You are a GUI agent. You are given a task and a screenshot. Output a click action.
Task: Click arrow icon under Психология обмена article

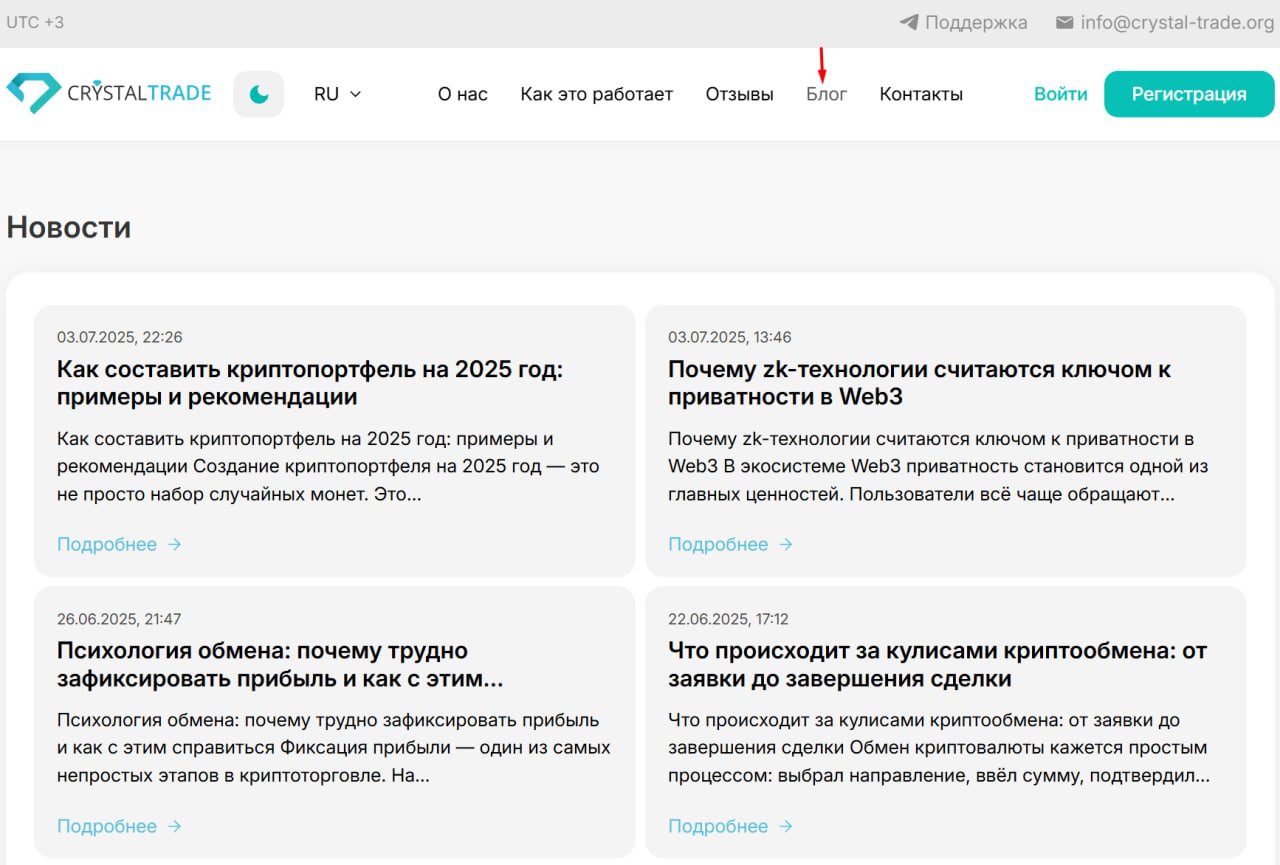pyautogui.click(x=174, y=826)
